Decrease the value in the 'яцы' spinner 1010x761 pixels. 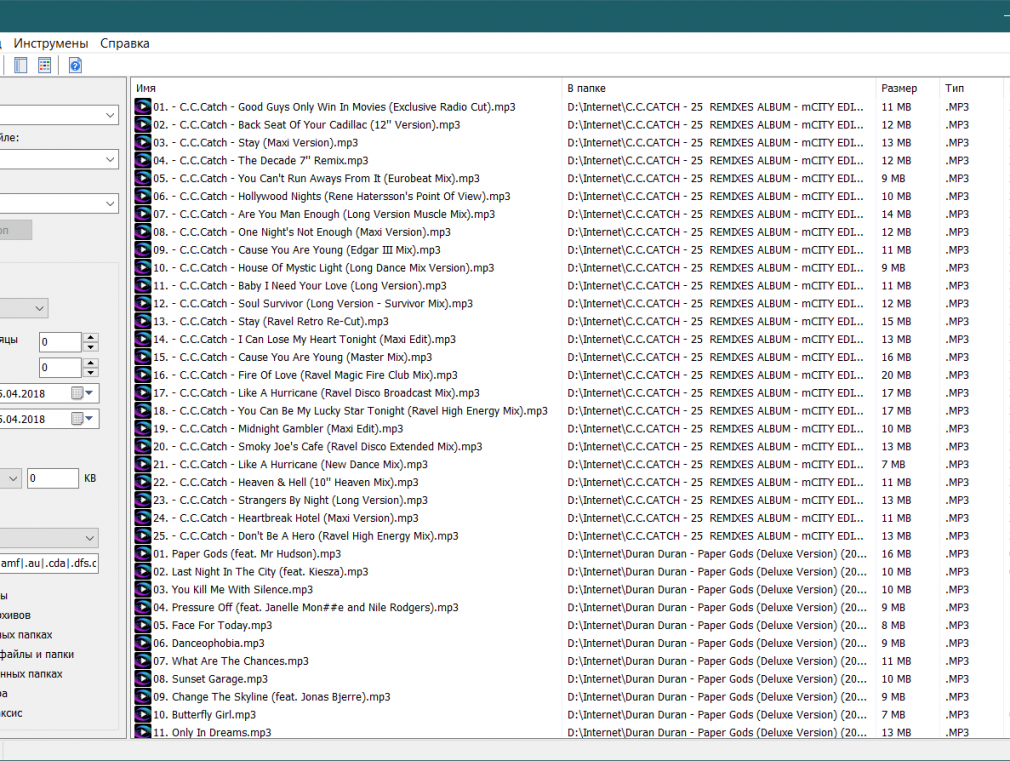[91, 347]
